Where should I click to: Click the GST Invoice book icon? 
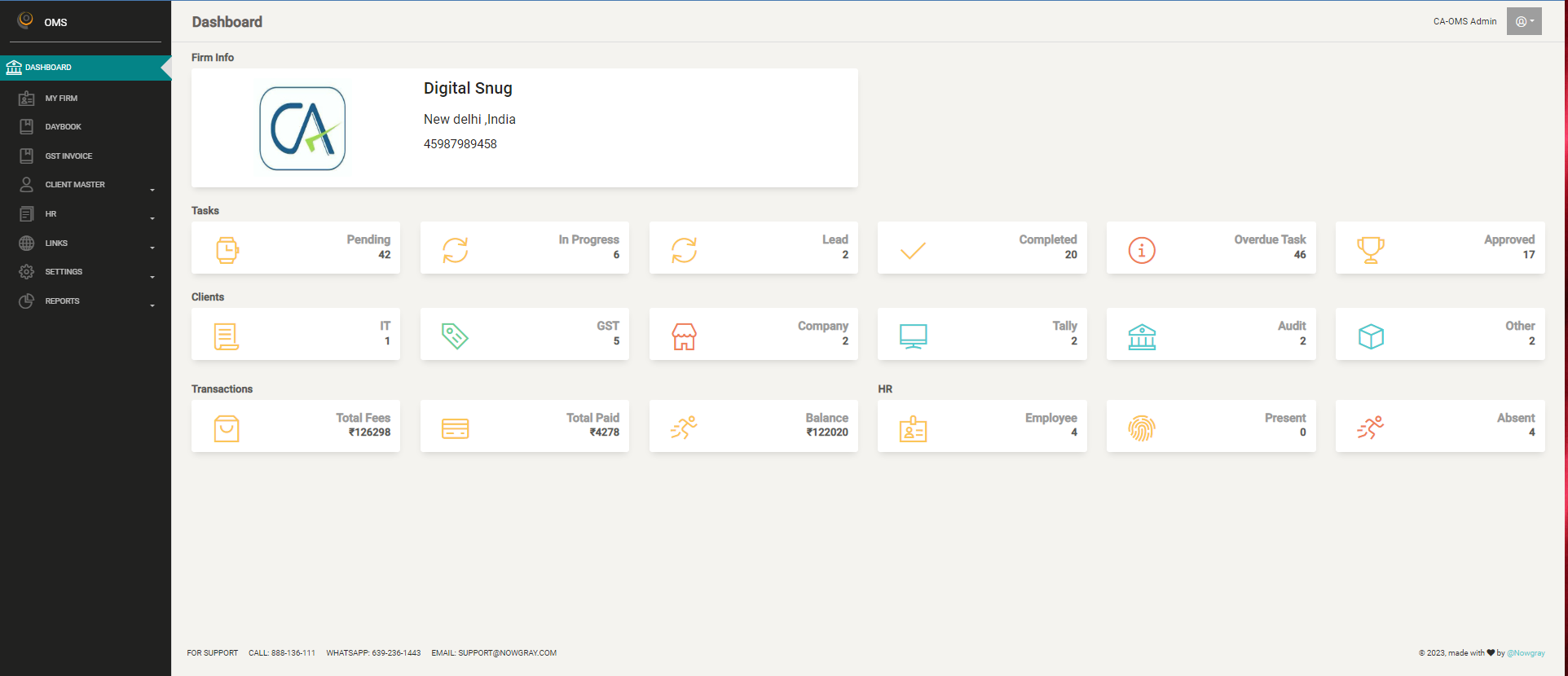tap(27, 156)
